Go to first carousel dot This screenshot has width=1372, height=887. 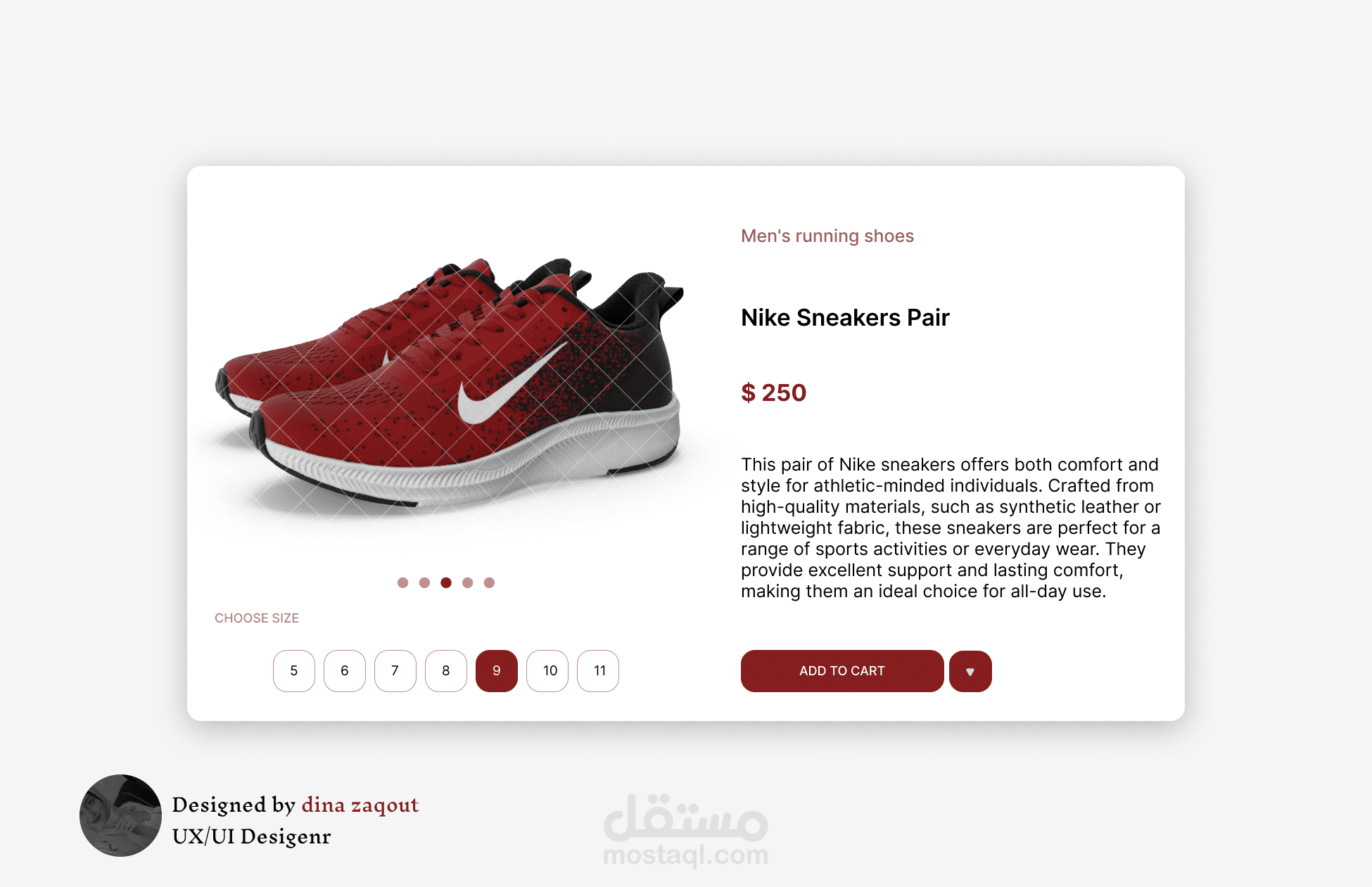pyautogui.click(x=402, y=582)
